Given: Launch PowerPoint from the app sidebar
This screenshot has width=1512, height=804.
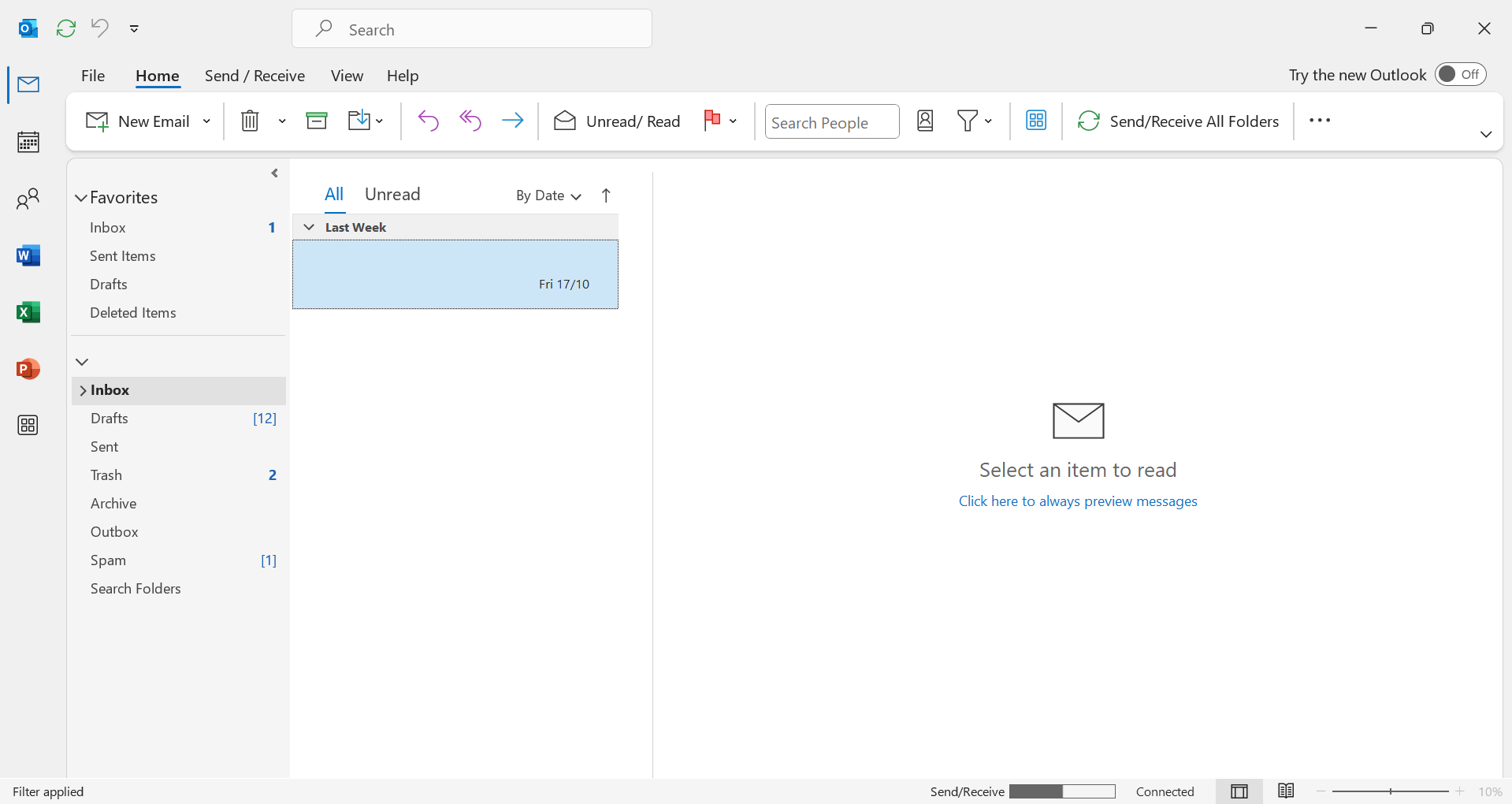Looking at the screenshot, I should pyautogui.click(x=28, y=369).
